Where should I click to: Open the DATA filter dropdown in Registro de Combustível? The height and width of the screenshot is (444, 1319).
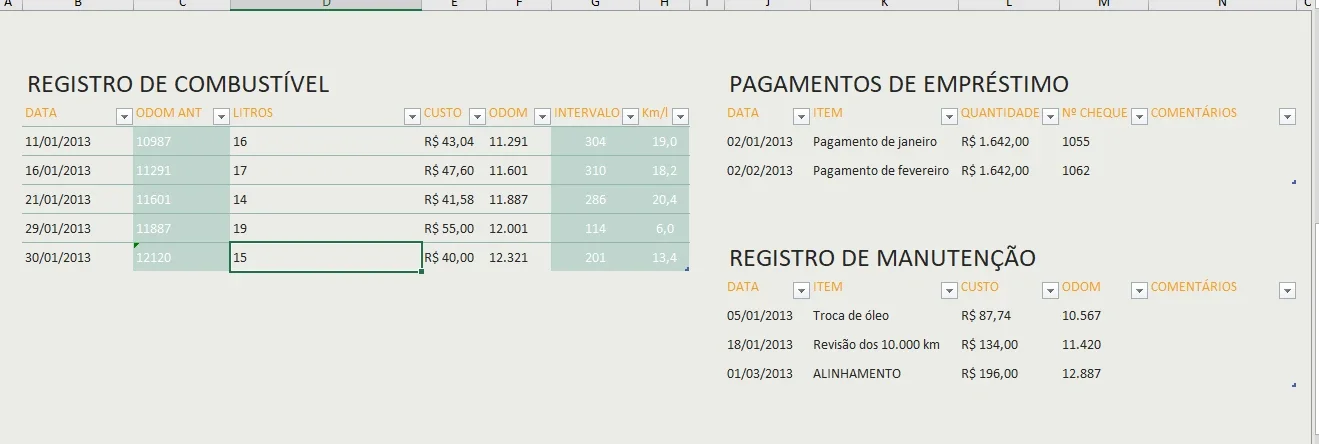124,117
